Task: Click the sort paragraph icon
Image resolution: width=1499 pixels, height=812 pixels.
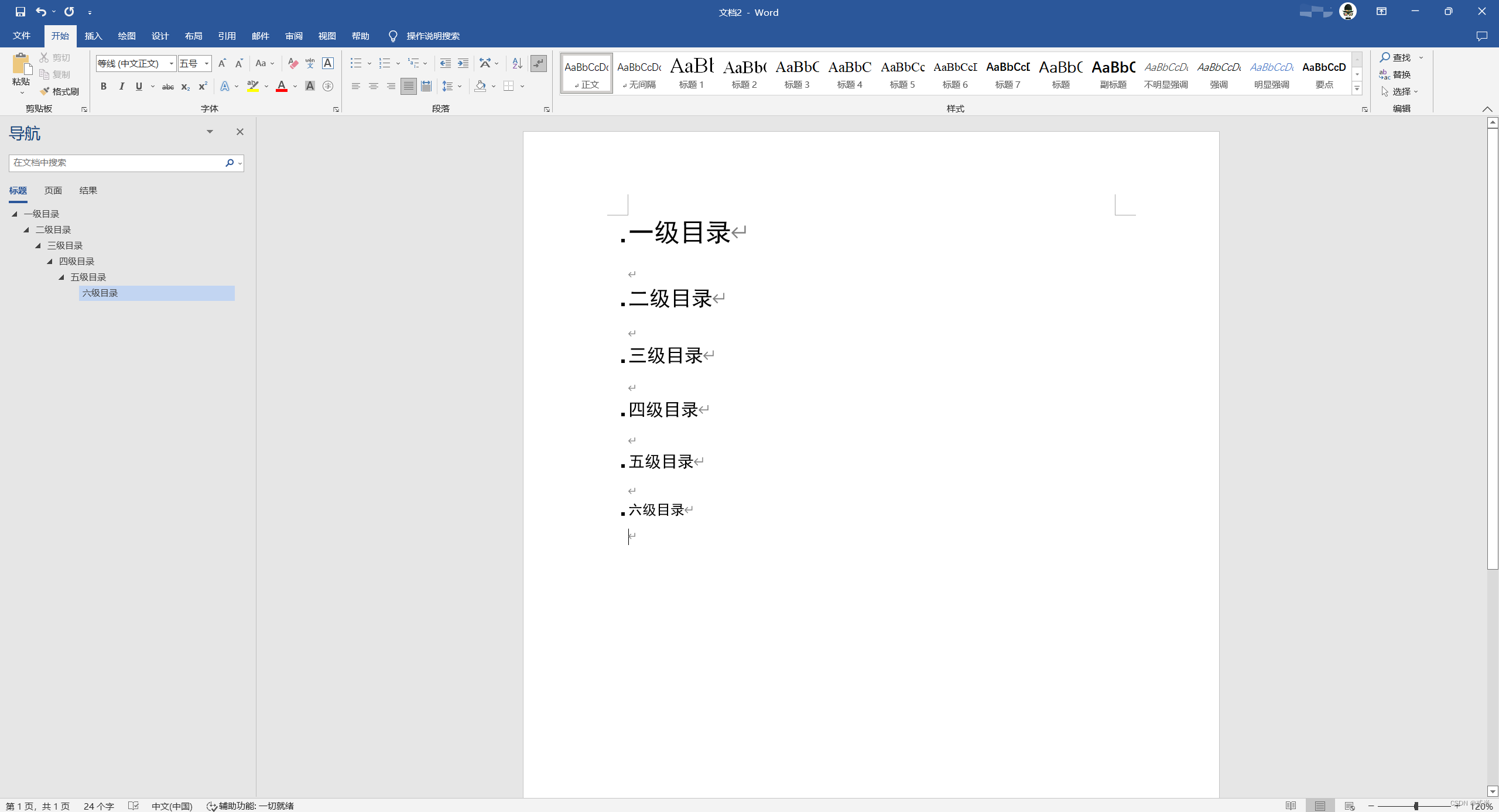Action: click(516, 63)
